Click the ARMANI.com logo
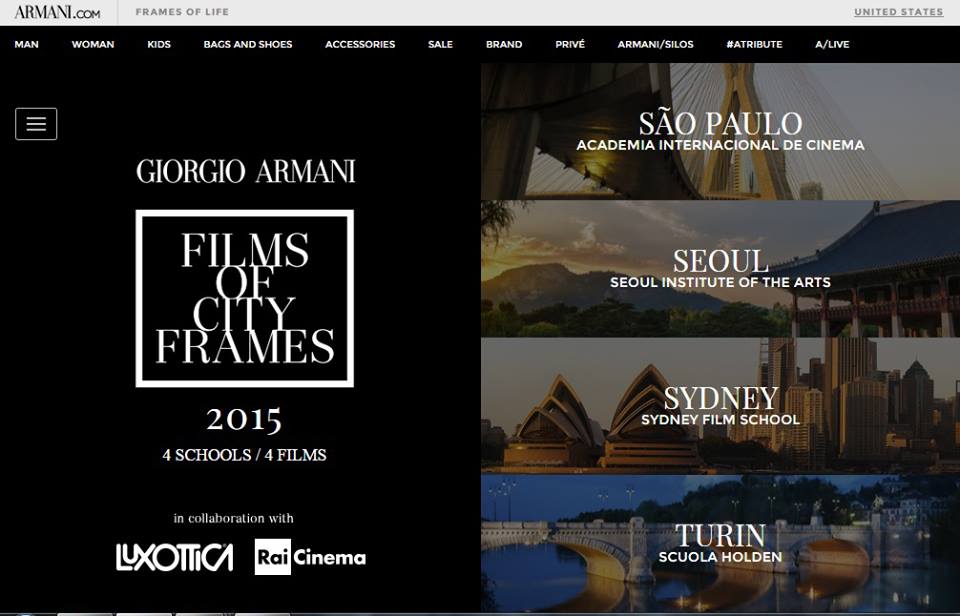The width and height of the screenshot is (960, 616). (57, 12)
